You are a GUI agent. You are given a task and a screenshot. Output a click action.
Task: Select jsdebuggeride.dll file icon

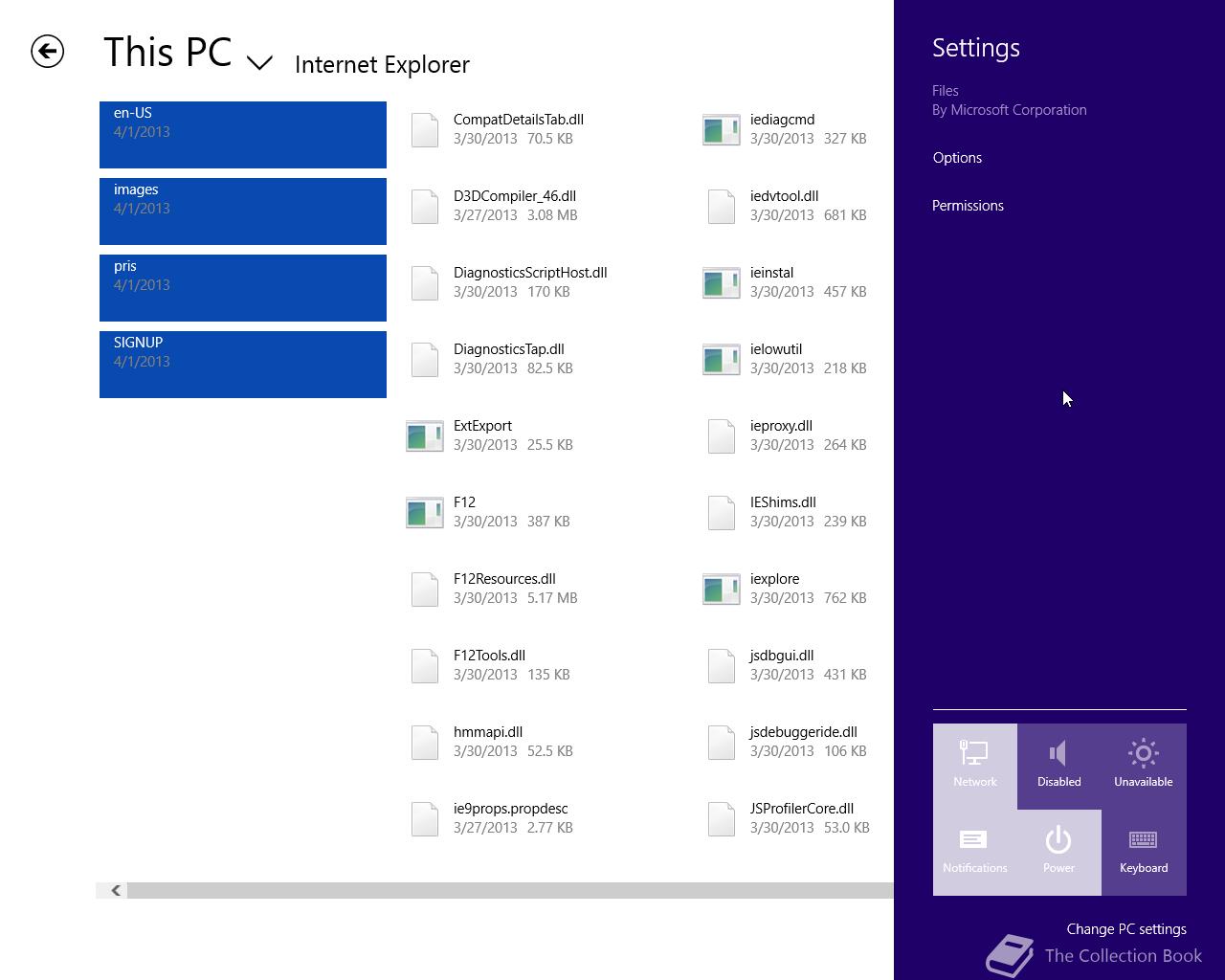coord(722,743)
